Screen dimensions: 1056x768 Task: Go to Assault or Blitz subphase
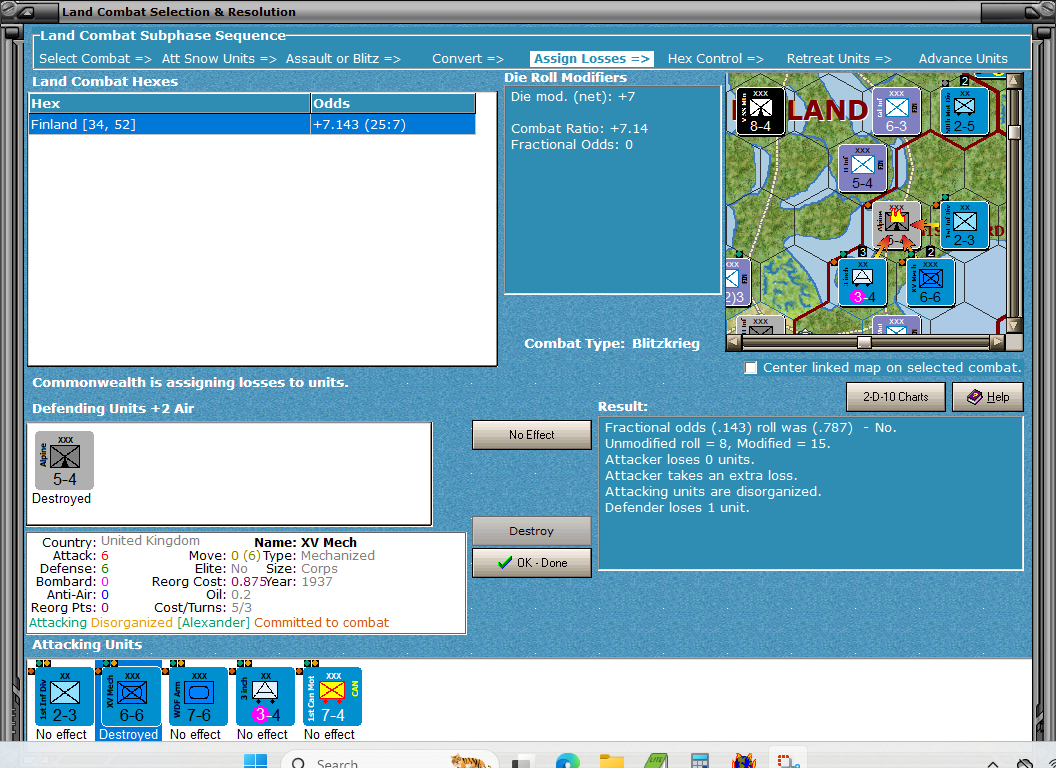pyautogui.click(x=343, y=59)
